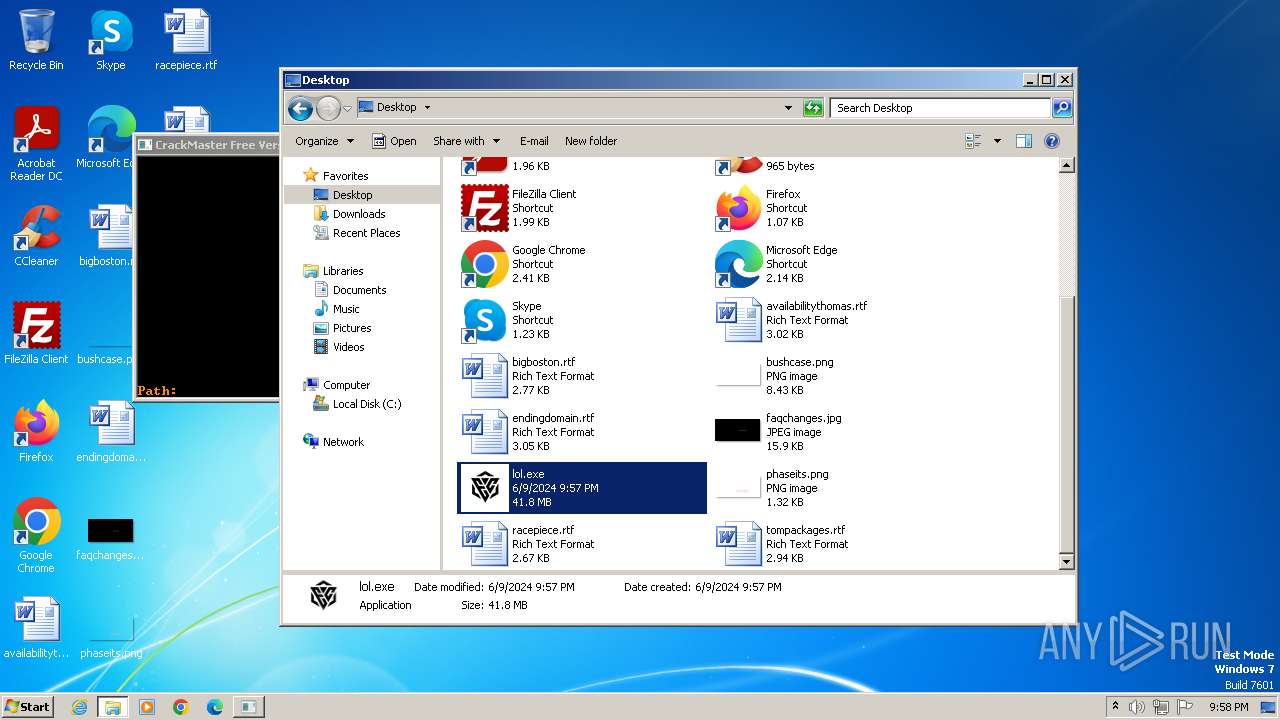Toggle the preview pane button
Image resolution: width=1280 pixels, height=720 pixels.
click(1023, 141)
